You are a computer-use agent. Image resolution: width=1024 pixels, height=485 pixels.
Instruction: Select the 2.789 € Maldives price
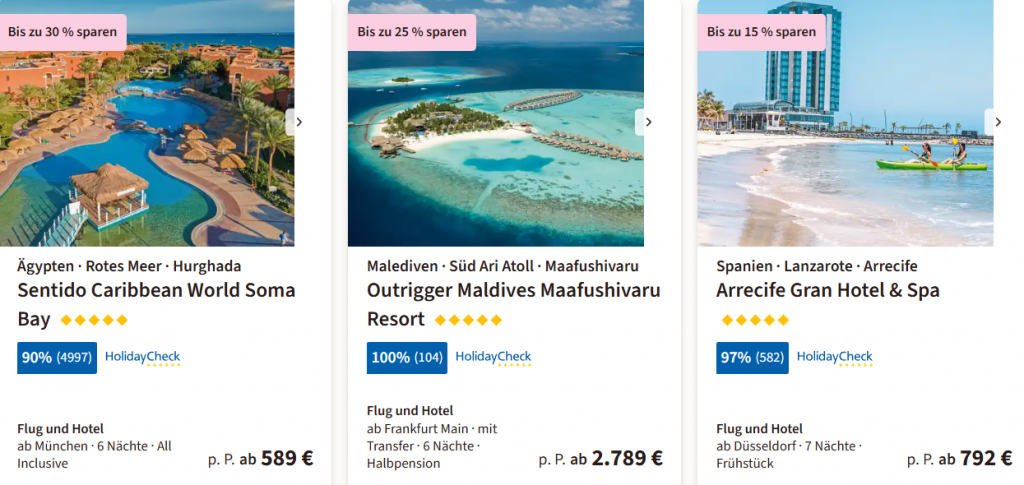(626, 458)
